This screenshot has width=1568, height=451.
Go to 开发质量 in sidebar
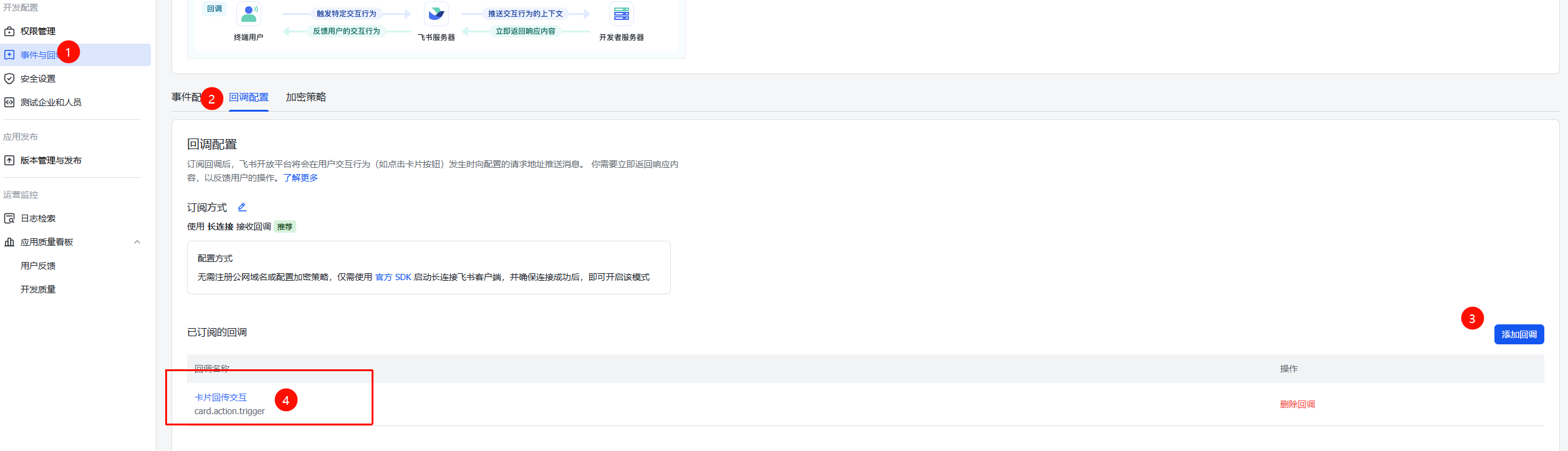38,289
